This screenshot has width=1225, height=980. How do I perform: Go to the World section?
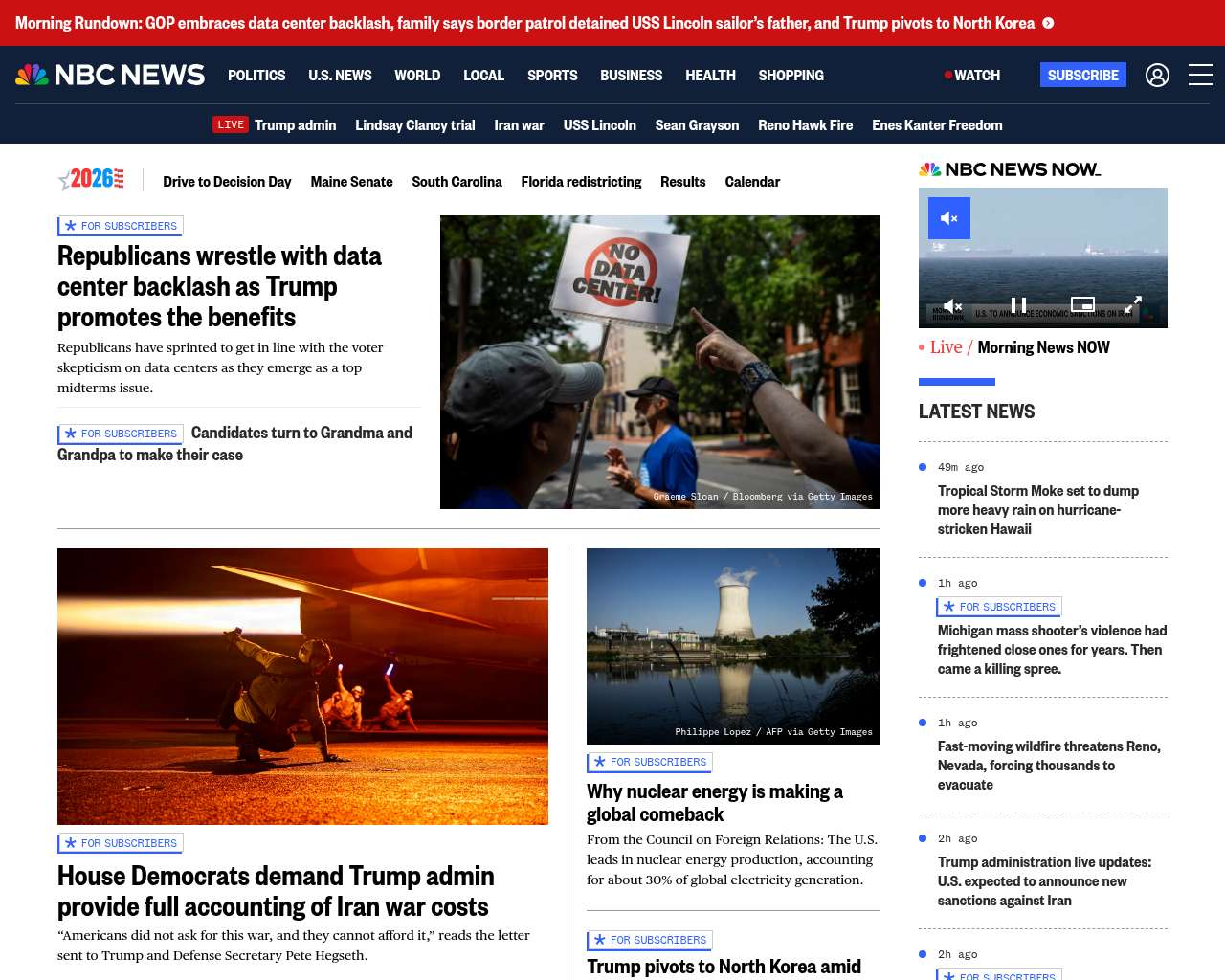417,75
